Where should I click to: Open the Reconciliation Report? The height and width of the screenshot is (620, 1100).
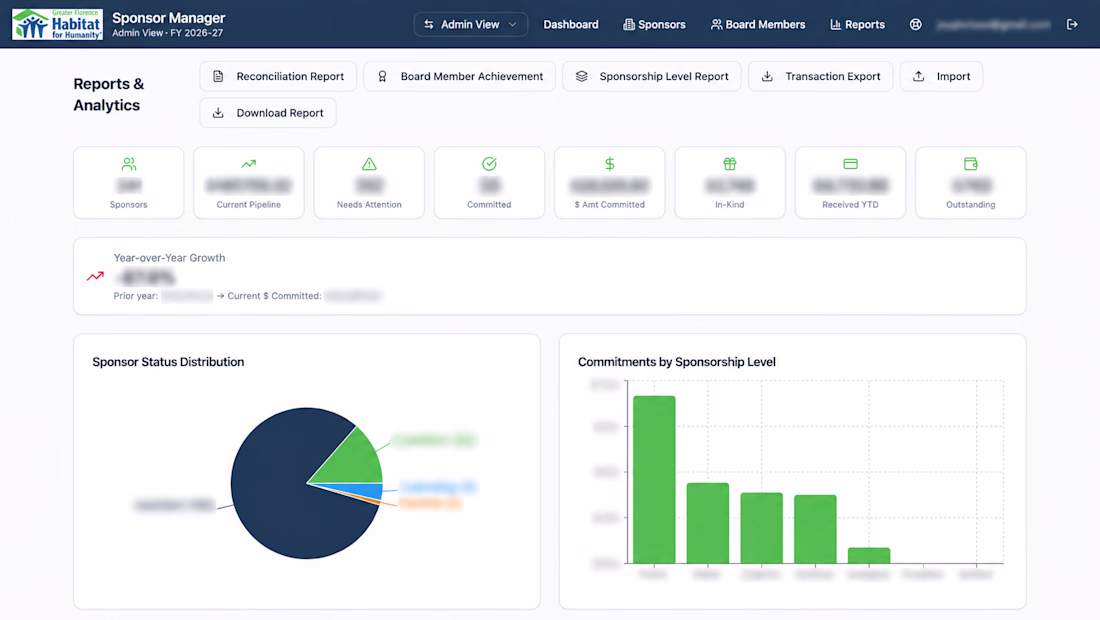(278, 76)
